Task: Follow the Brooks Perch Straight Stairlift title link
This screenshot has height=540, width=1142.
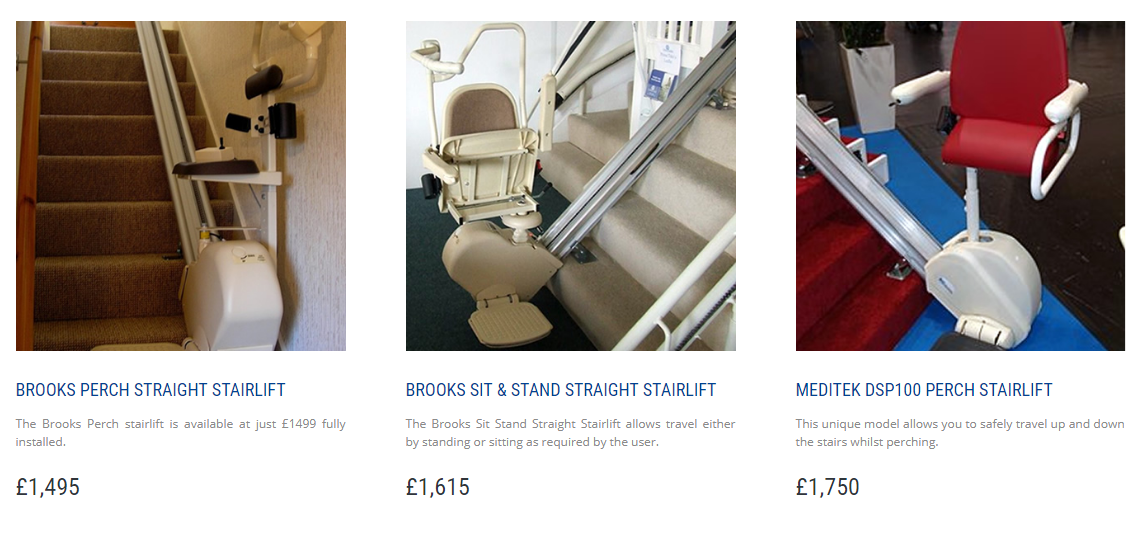Action: 151,390
